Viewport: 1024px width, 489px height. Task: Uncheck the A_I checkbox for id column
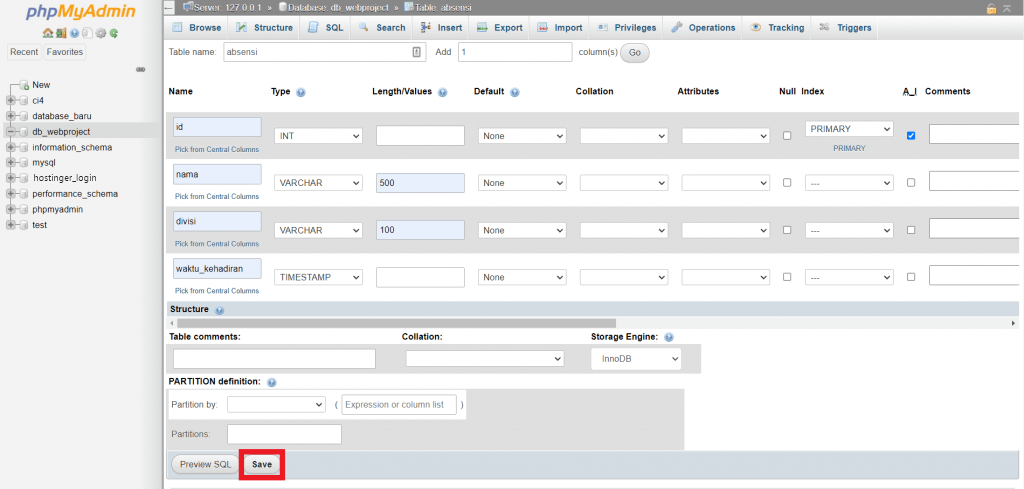coord(910,135)
